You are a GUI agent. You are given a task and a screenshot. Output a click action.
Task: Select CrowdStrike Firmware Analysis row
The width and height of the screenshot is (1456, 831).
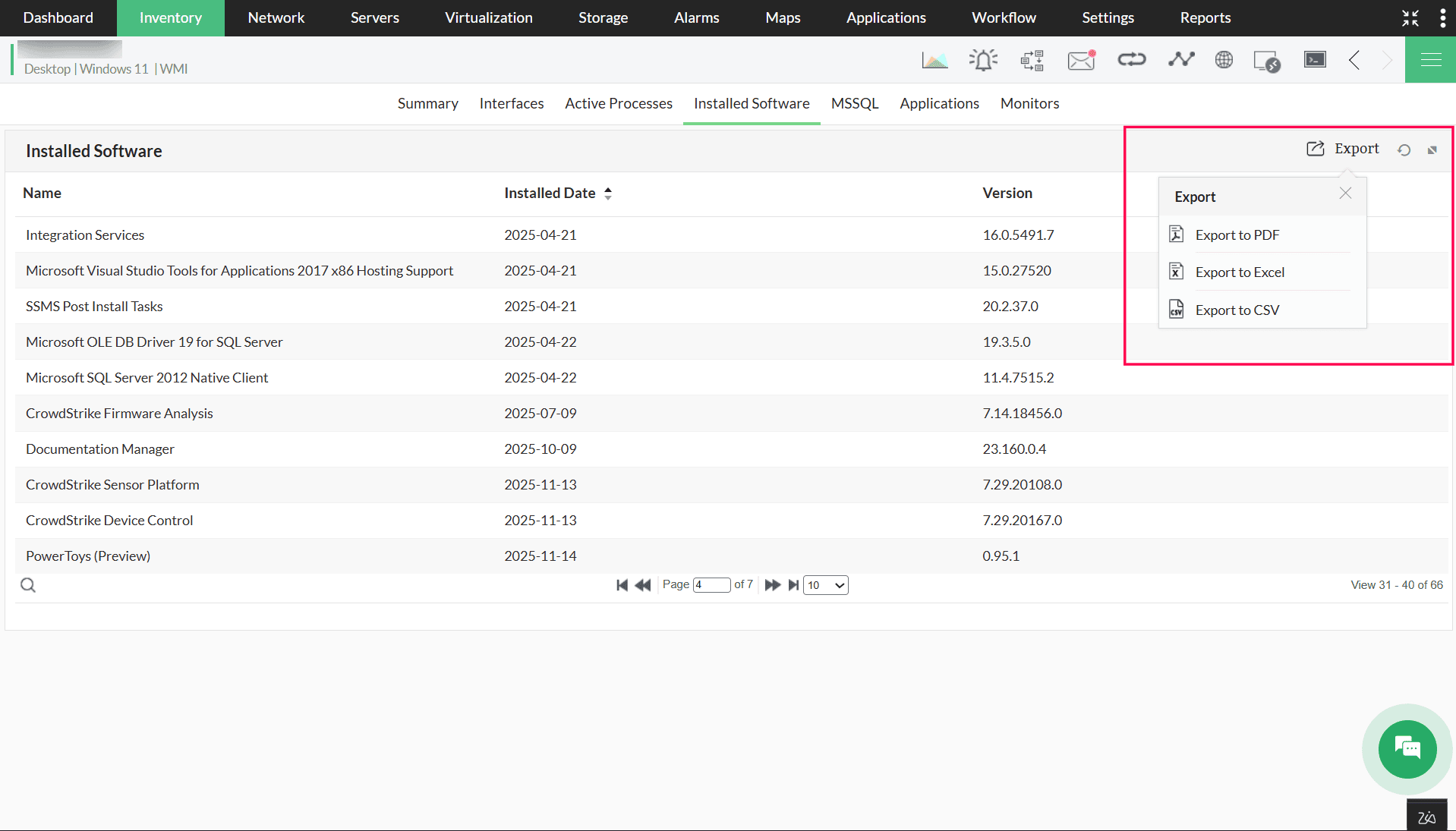[732, 414]
